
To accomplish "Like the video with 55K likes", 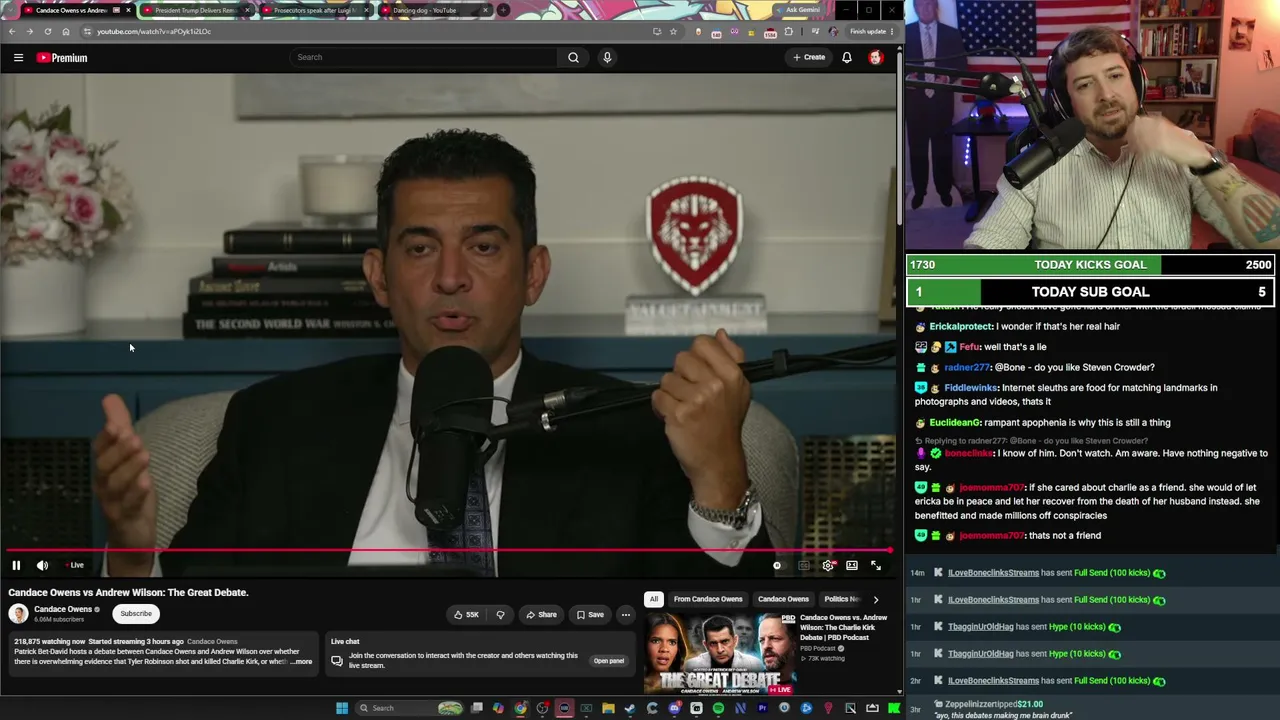I will 466,614.
